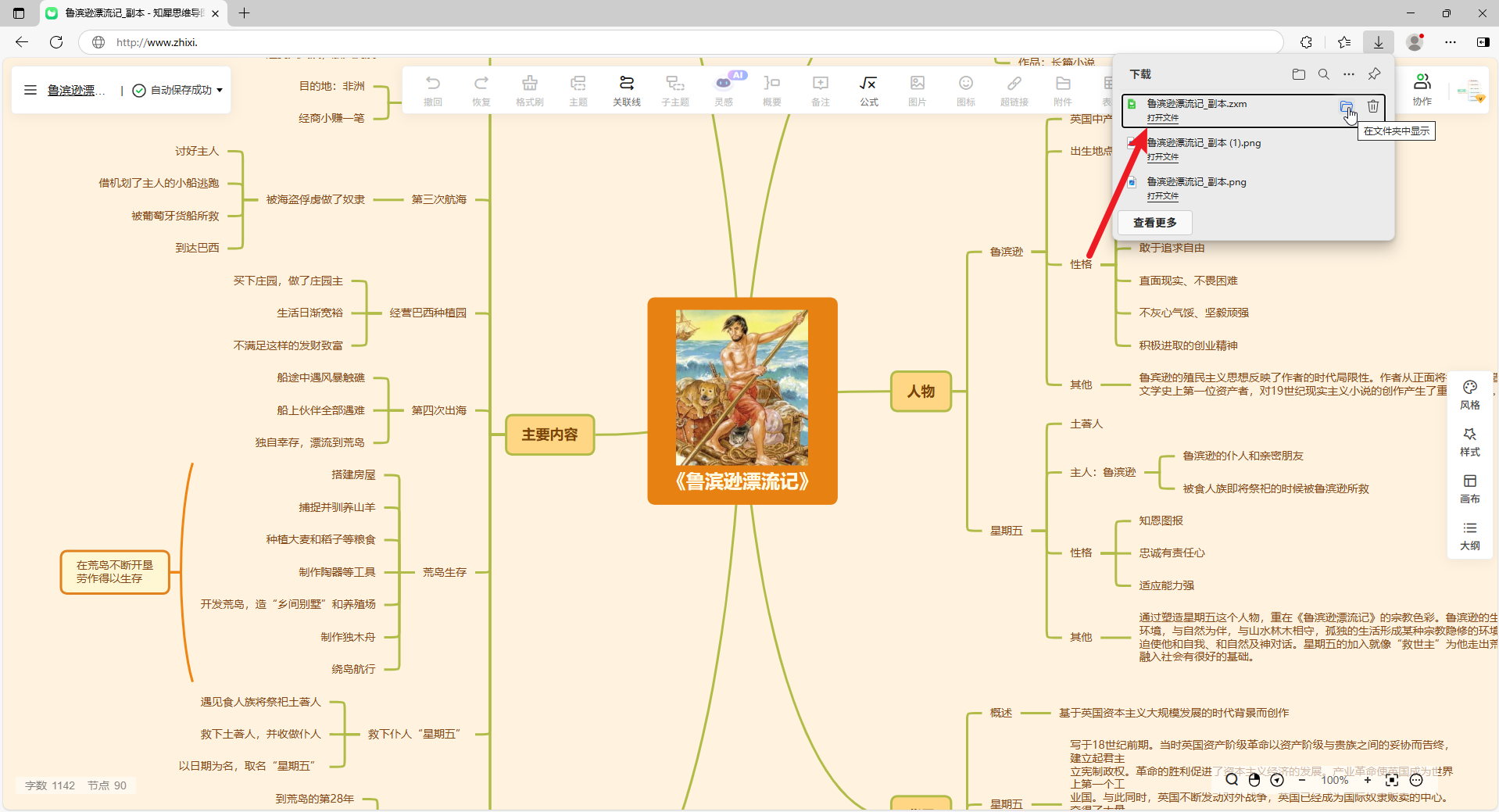The image size is (1499, 812).
Task: Add a sibling Topic (主题) node
Action: 578,90
